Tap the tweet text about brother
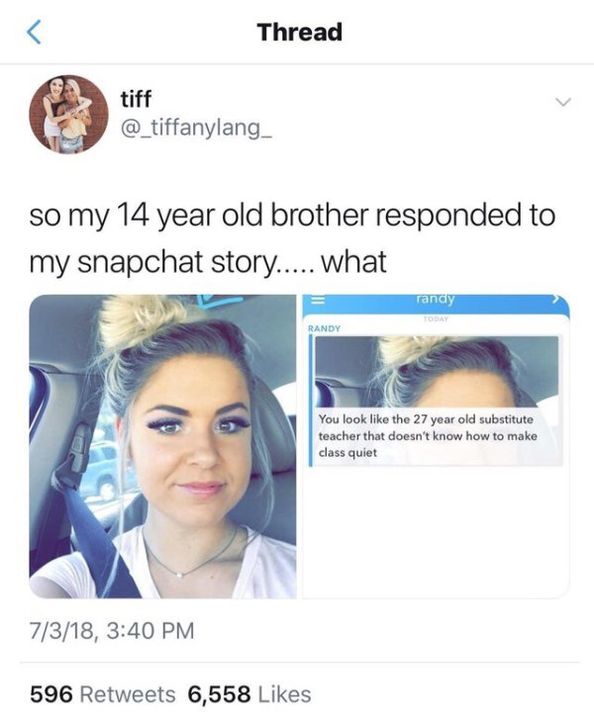Viewport: 594px width, 724px height. [x=292, y=238]
